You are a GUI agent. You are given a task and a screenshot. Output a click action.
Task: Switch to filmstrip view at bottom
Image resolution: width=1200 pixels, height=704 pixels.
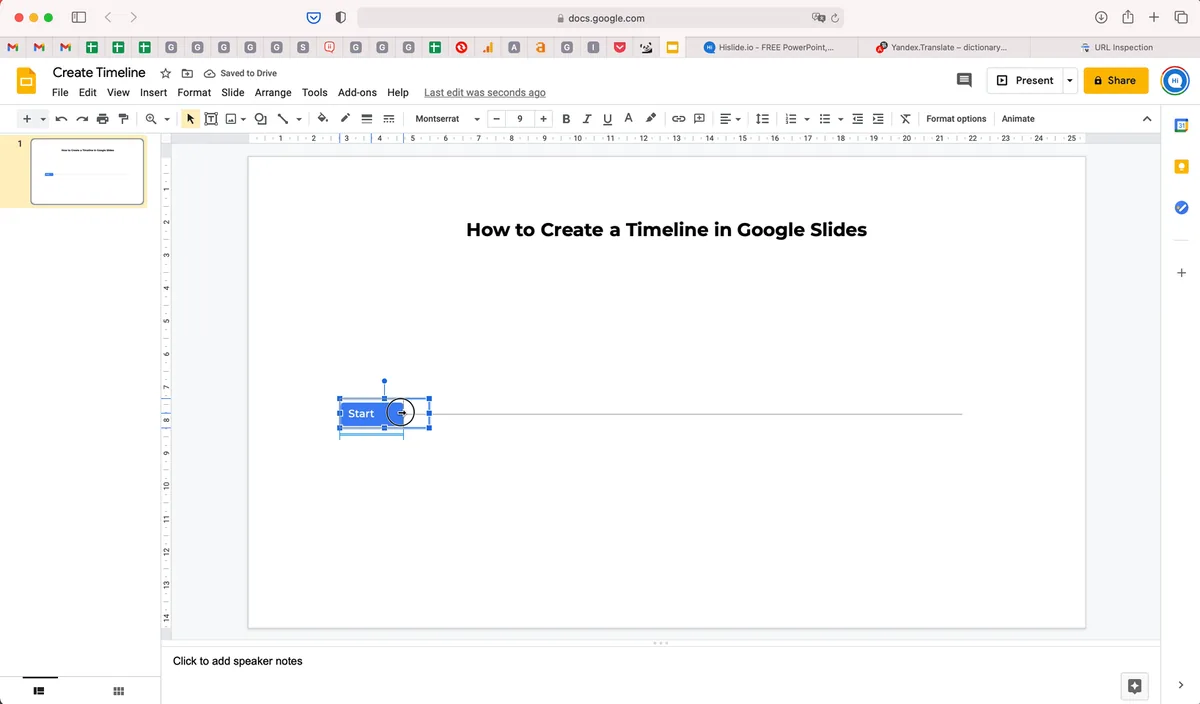coord(39,690)
